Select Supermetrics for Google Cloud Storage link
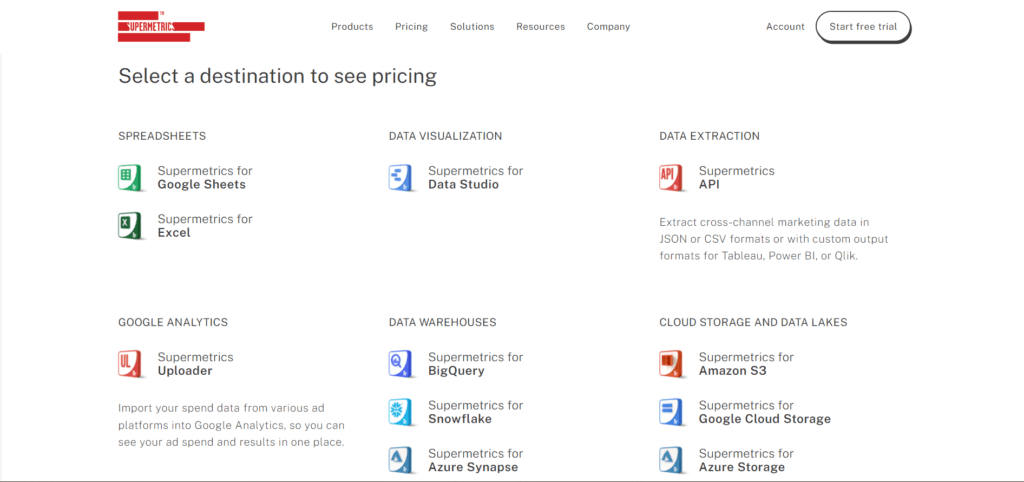Screen dimensions: 1024x482 click(x=765, y=412)
